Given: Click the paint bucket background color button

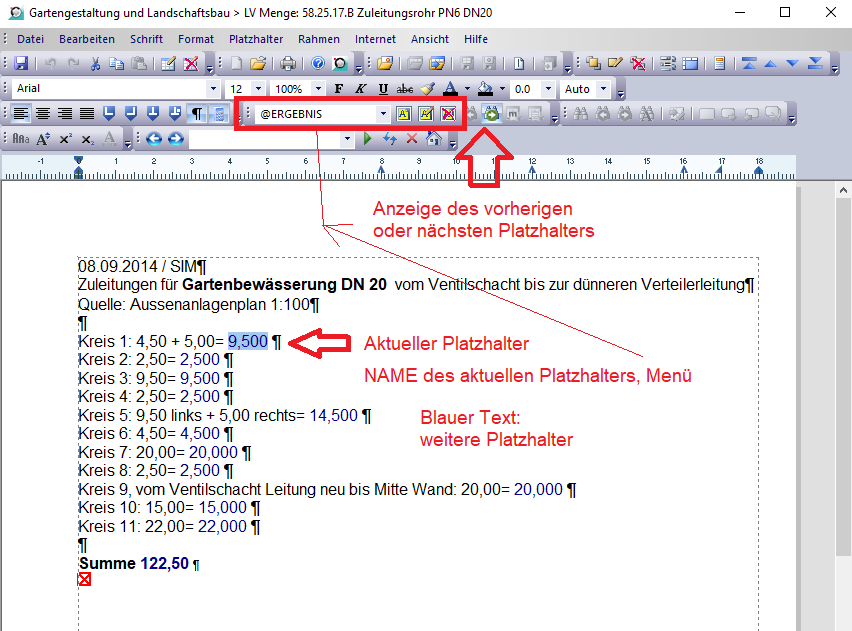Looking at the screenshot, I should [485, 89].
